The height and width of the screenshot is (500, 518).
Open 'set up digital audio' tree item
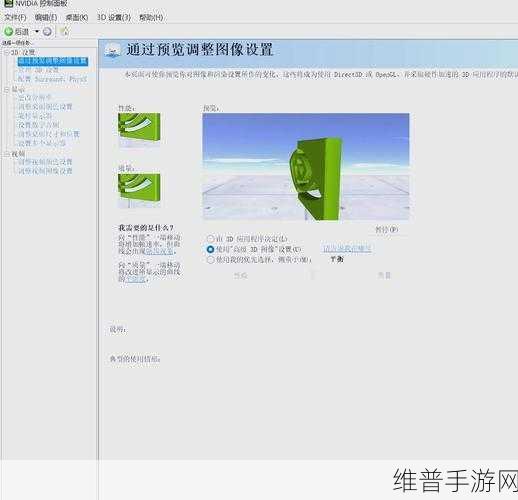[x=38, y=125]
